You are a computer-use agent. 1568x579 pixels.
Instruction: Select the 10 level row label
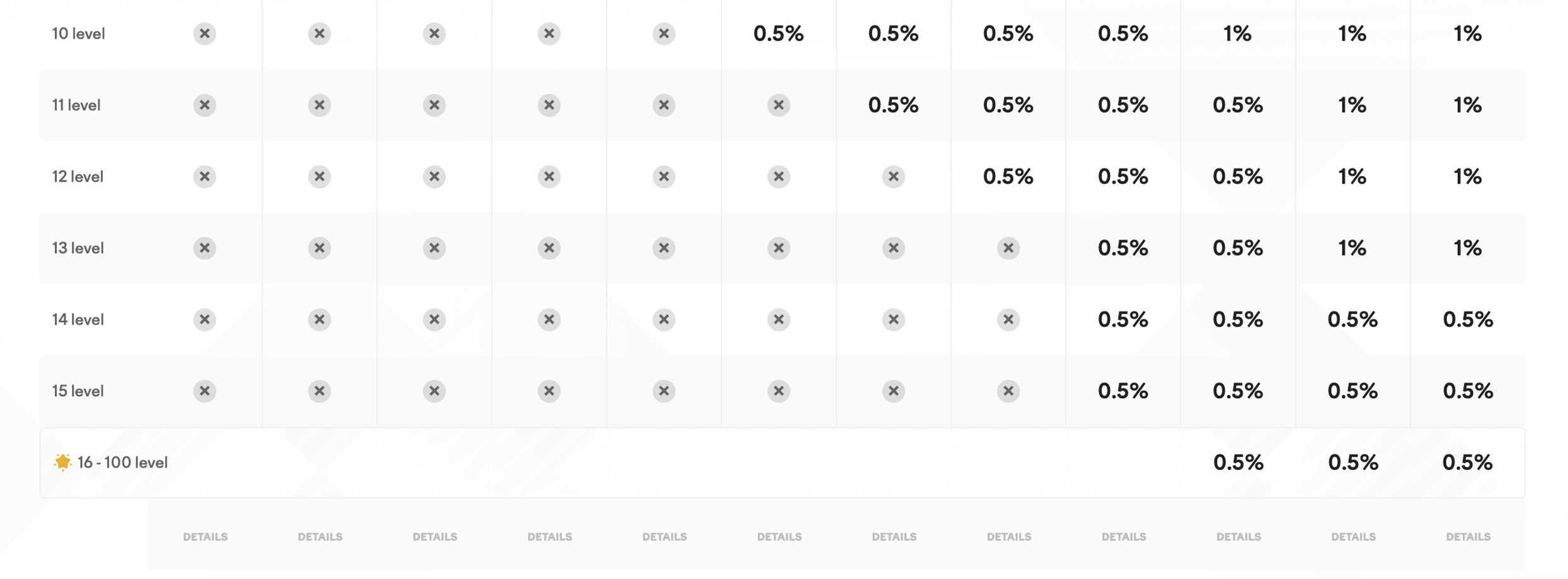(x=78, y=33)
